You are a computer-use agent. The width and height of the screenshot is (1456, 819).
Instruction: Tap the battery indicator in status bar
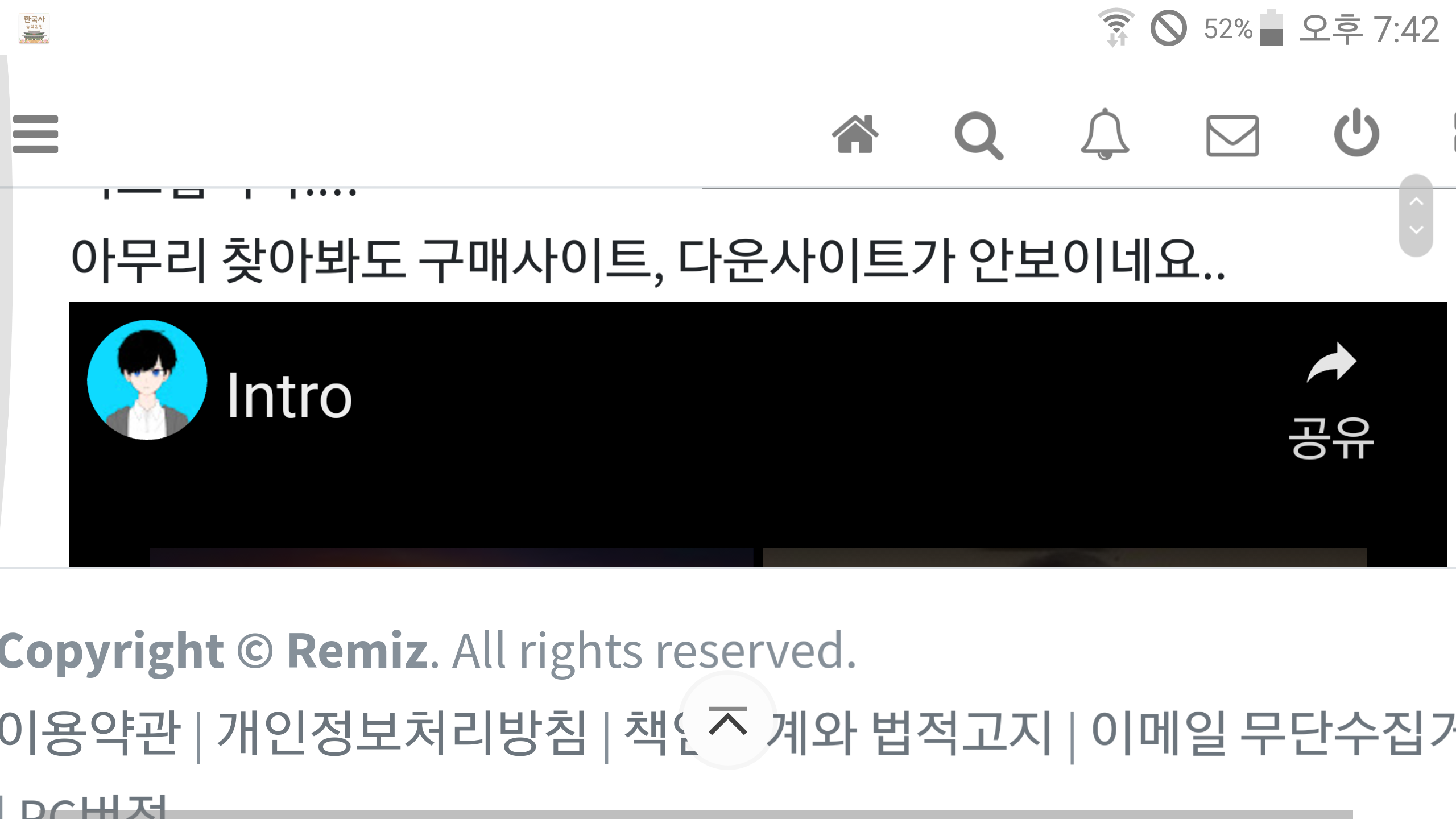[x=1271, y=27]
